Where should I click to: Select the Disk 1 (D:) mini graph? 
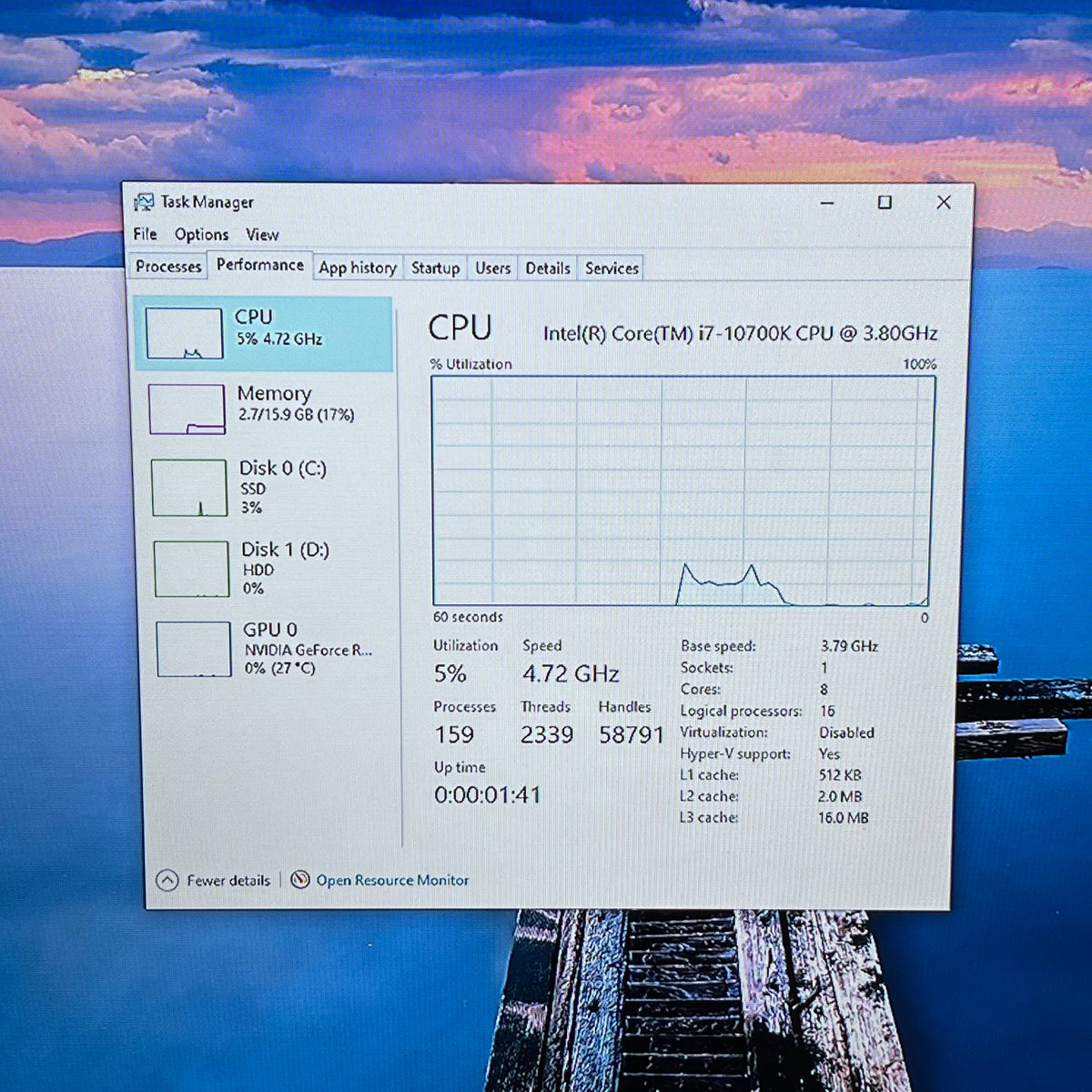pos(191,569)
